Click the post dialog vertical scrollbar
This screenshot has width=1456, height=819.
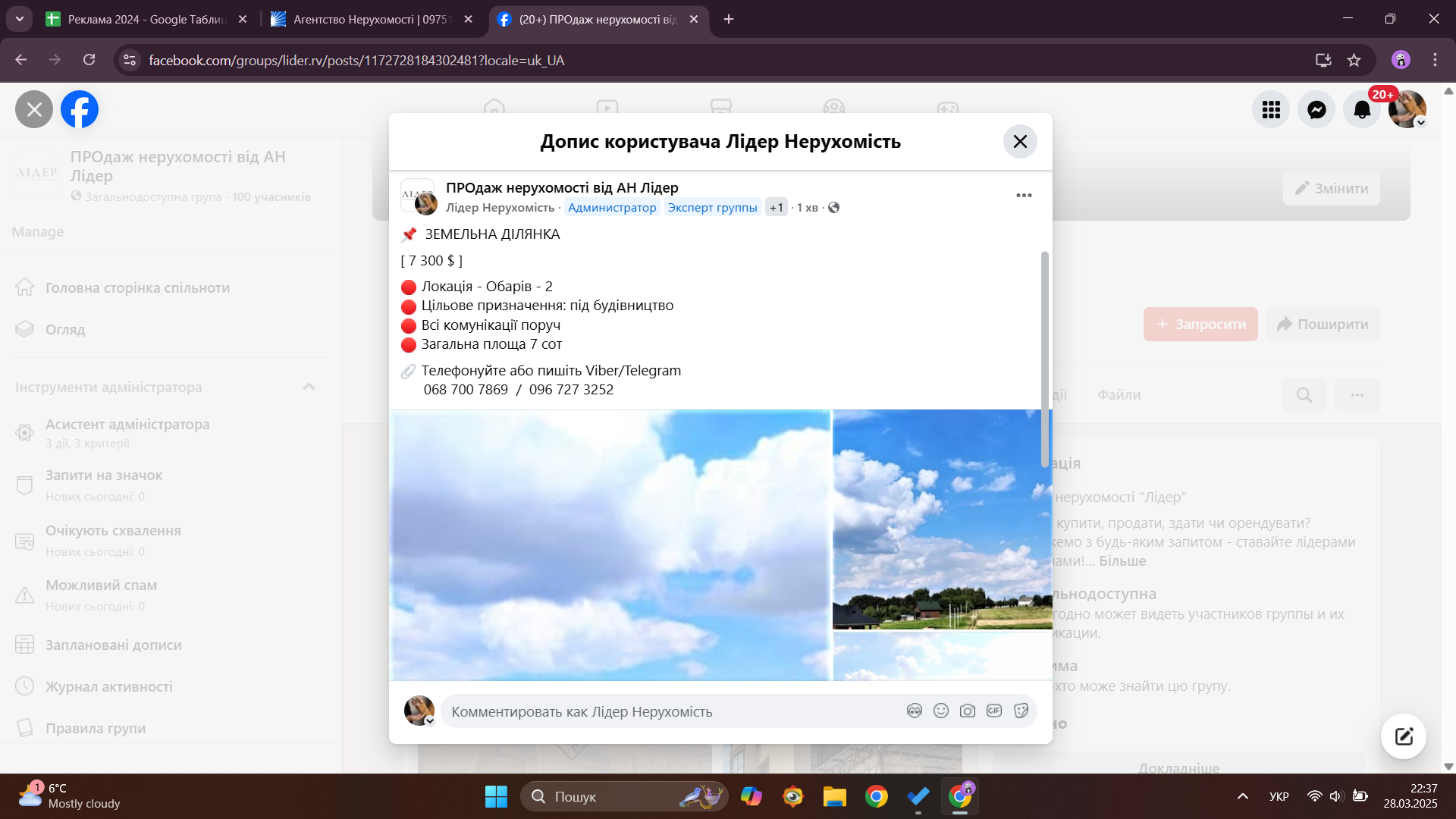pyautogui.click(x=1044, y=359)
